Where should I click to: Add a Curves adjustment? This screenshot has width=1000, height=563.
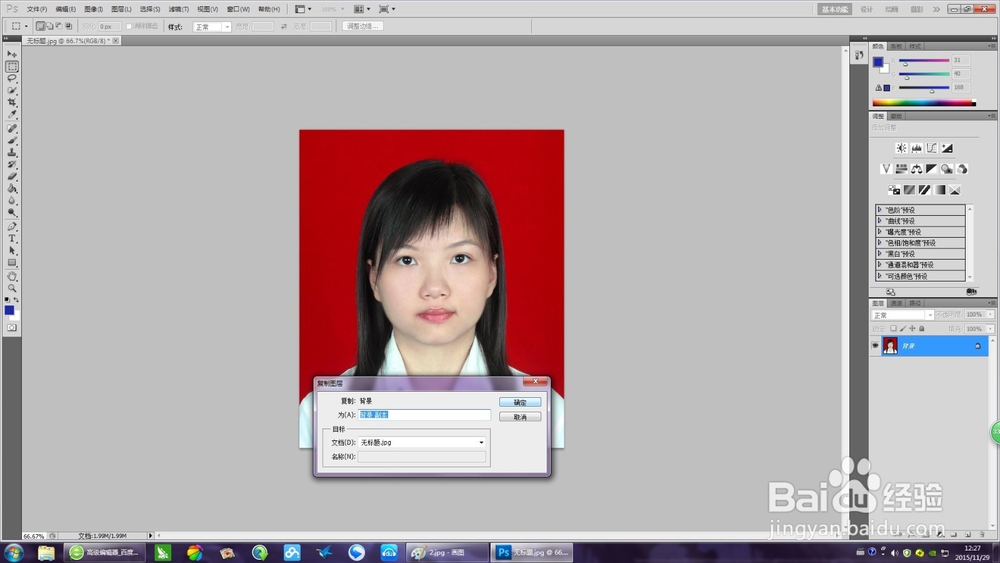point(932,148)
